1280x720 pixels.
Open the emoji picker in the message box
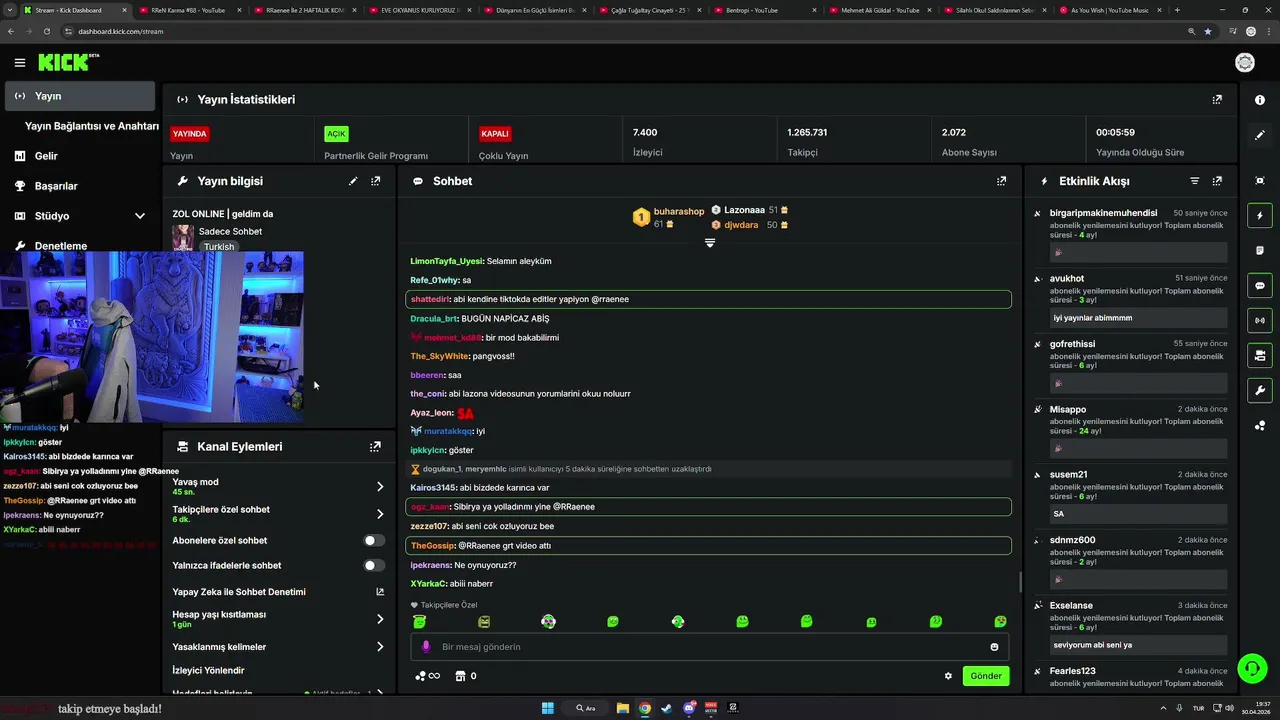(x=994, y=647)
